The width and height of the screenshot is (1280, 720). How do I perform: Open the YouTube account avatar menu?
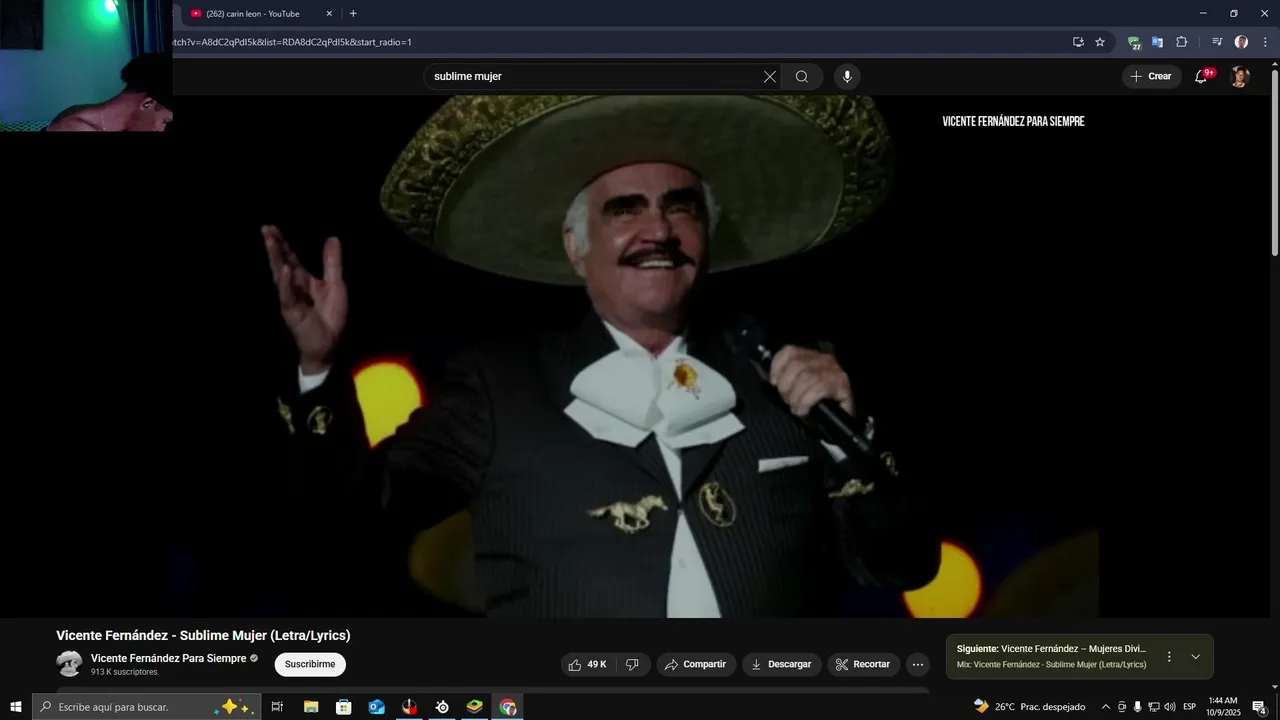pyautogui.click(x=1240, y=77)
